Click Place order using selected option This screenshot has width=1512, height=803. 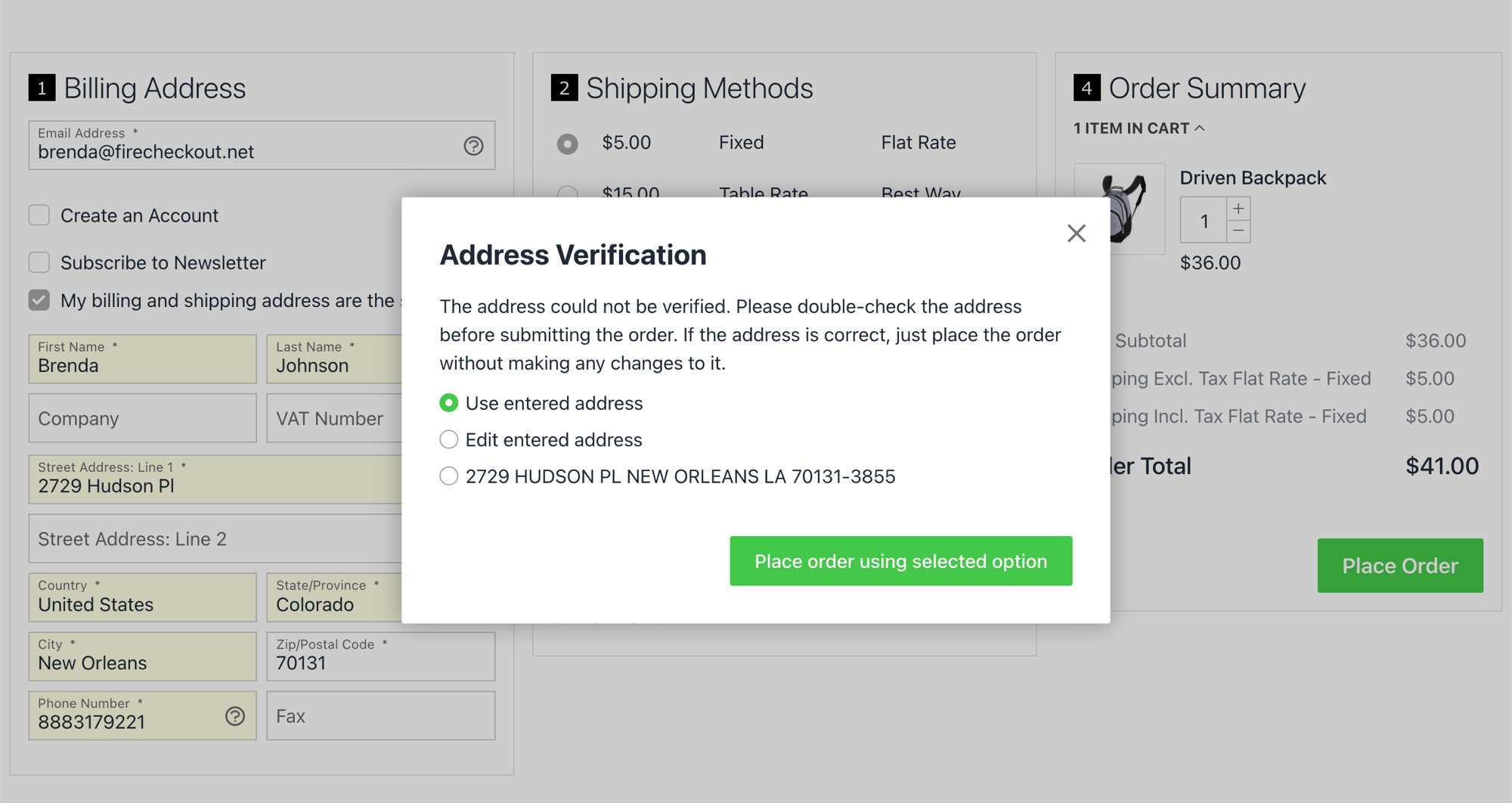[x=900, y=561]
